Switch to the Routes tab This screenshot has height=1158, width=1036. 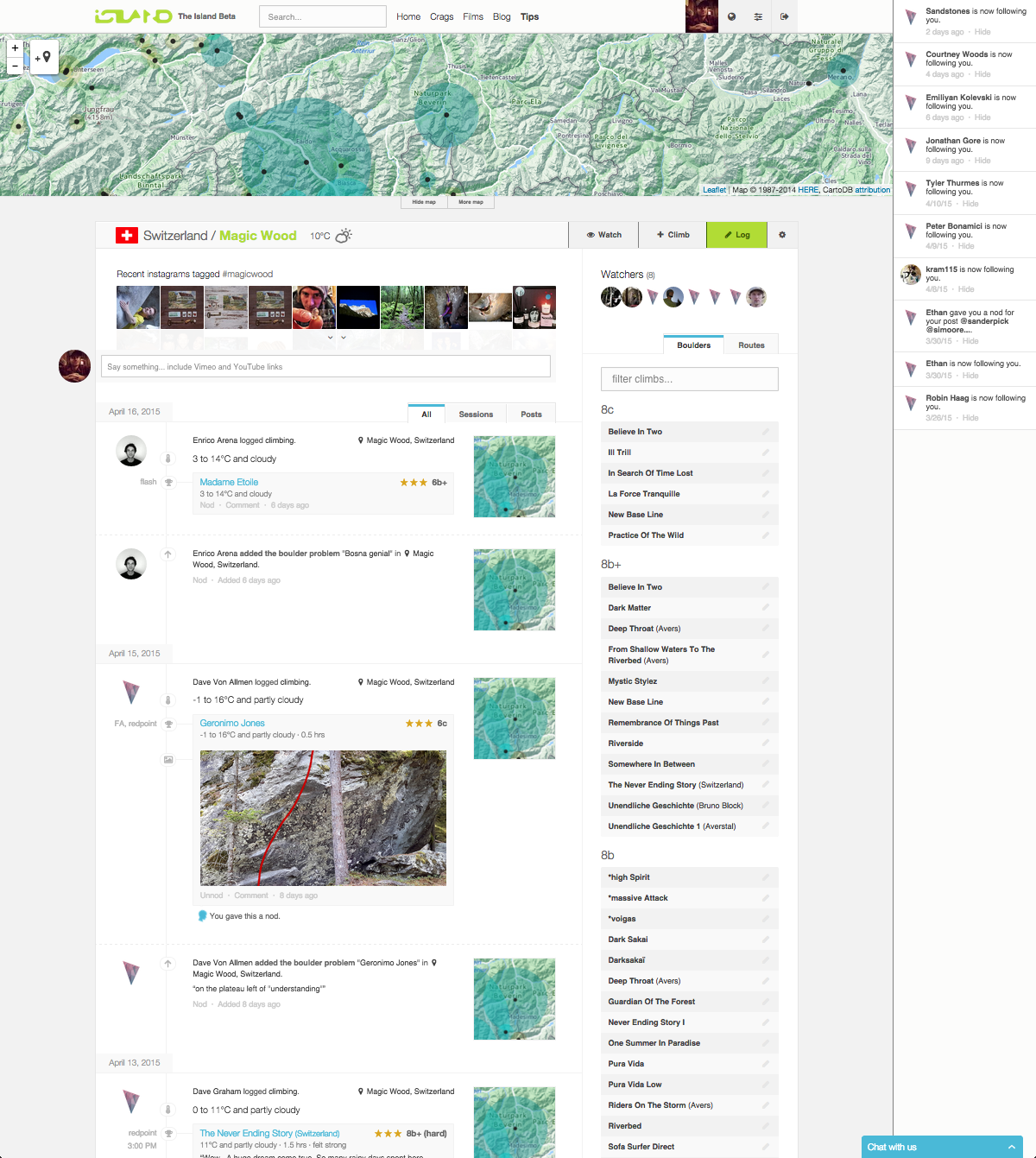751,344
